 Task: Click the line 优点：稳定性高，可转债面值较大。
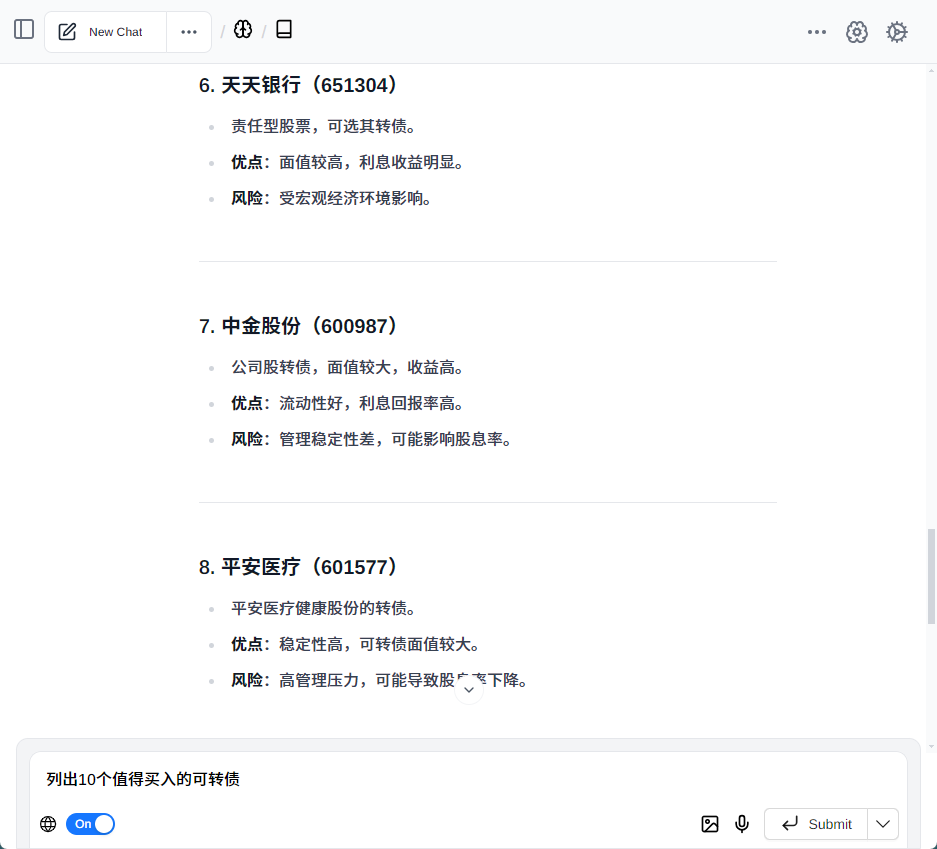tap(355, 644)
